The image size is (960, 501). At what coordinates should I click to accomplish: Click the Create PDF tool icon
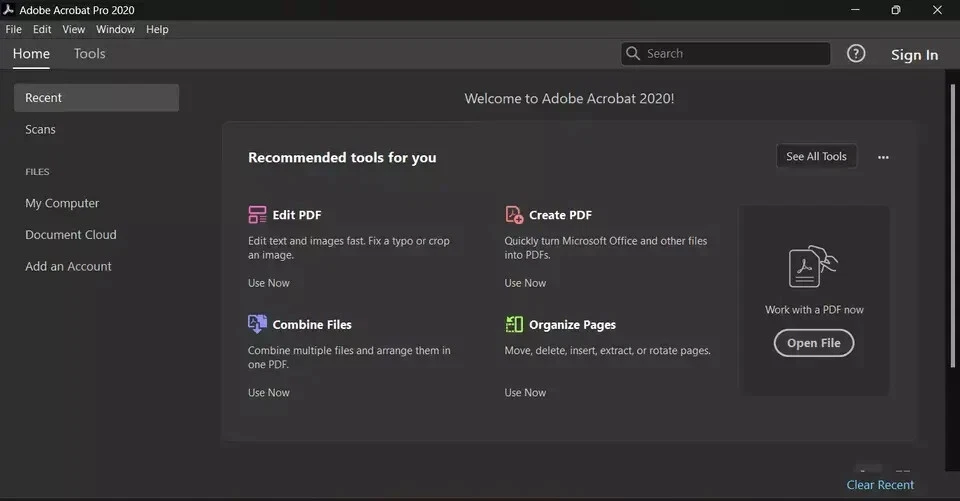point(514,214)
